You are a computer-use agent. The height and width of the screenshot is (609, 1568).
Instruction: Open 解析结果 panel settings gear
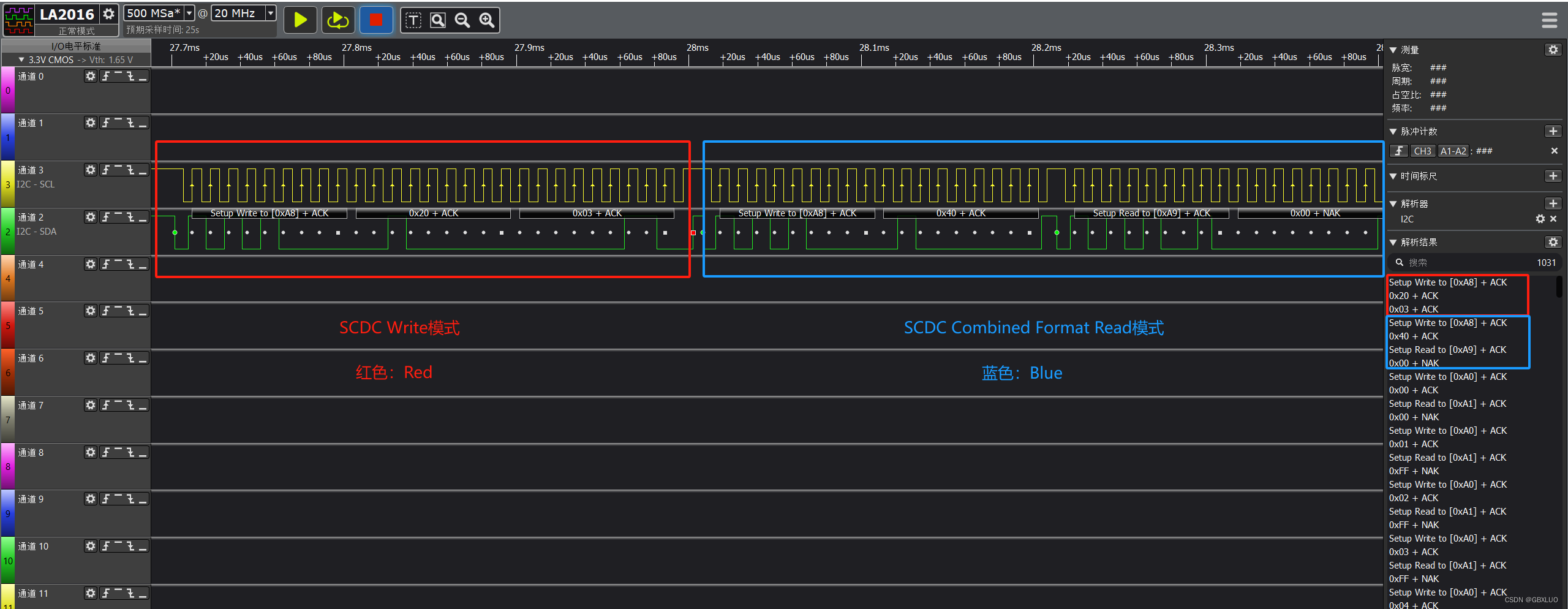pos(1553,242)
